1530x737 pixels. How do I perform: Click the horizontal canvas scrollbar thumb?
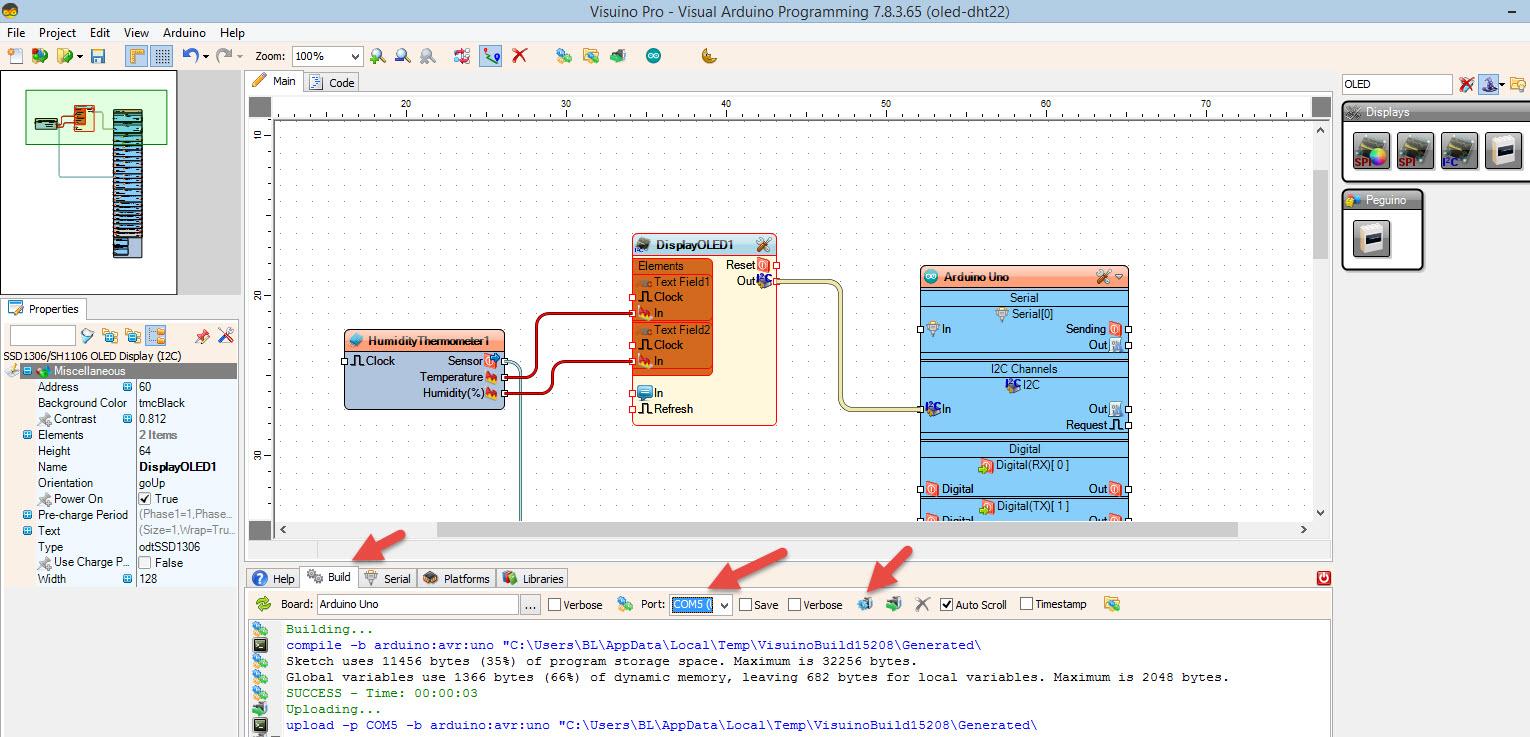tap(837, 529)
